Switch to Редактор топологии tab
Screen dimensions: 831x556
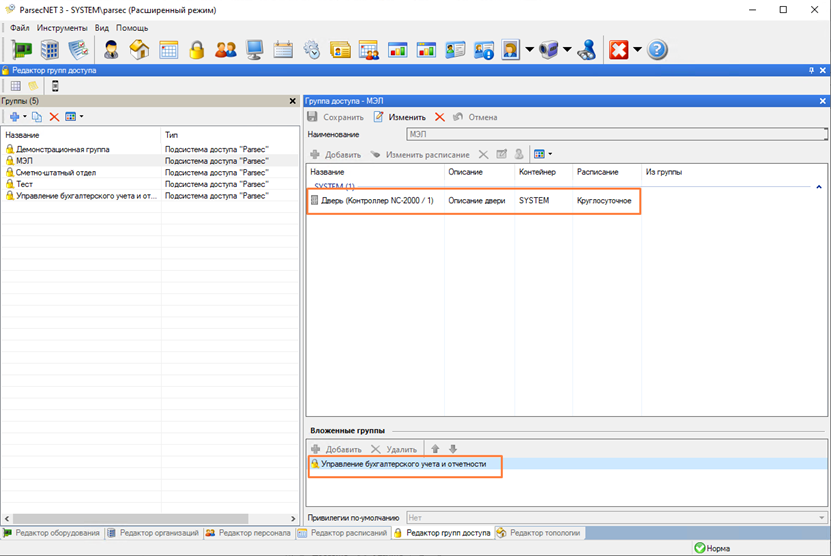click(538, 533)
